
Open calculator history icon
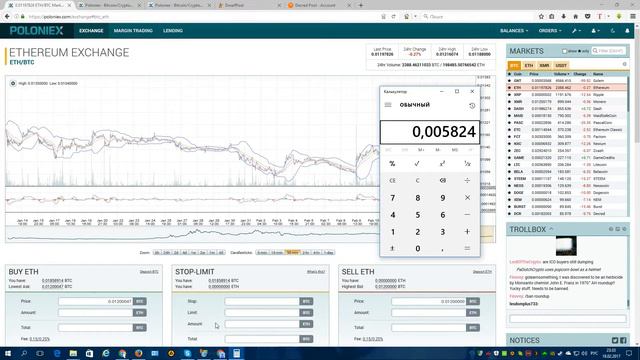pos(472,105)
